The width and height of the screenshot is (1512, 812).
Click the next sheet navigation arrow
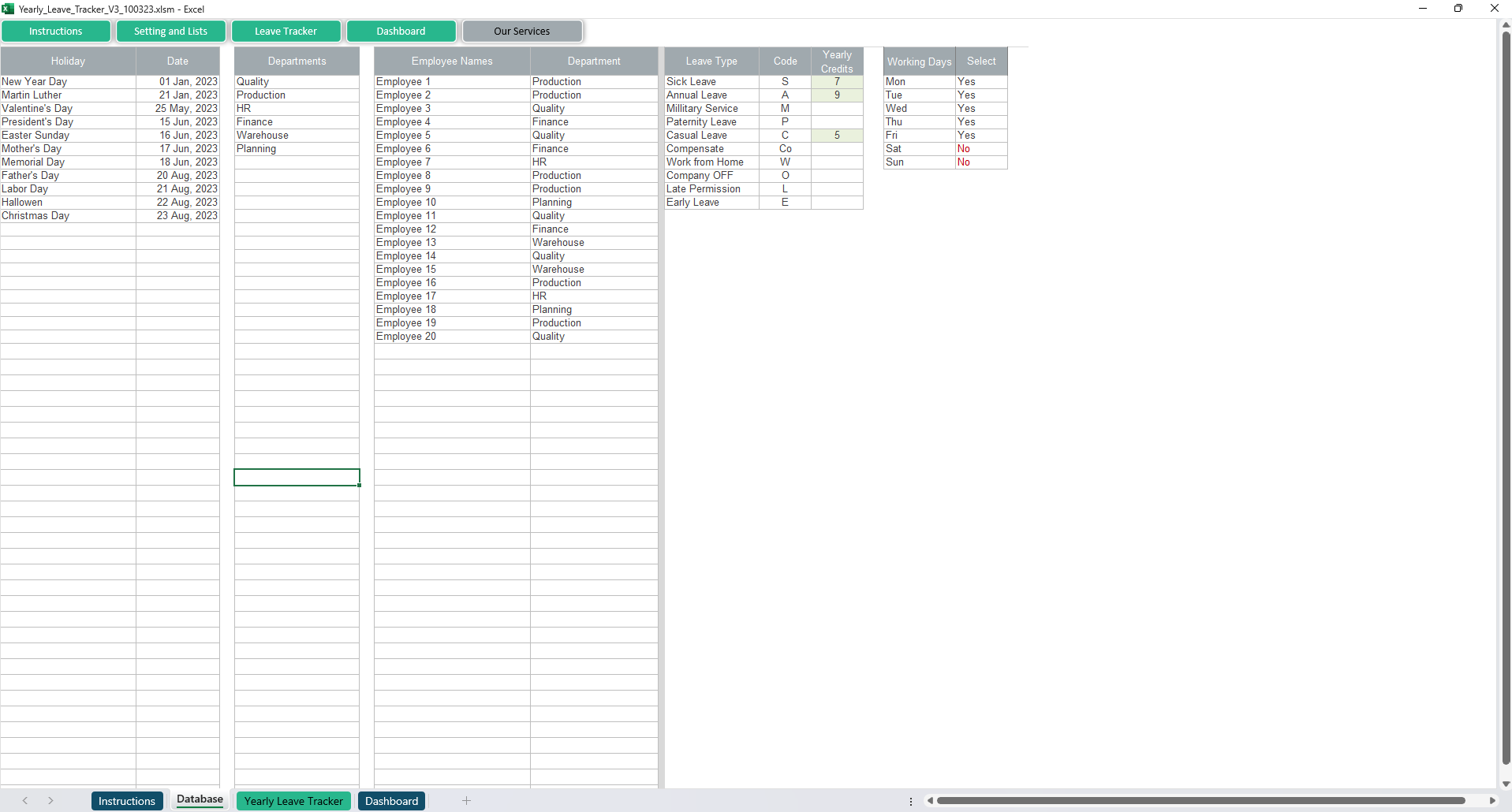pyautogui.click(x=50, y=801)
